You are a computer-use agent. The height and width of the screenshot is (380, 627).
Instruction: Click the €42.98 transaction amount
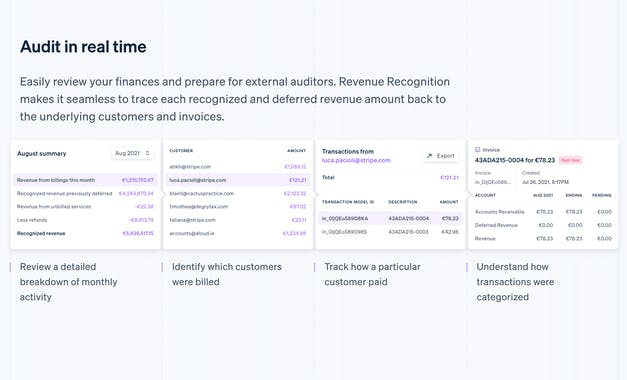pyautogui.click(x=450, y=232)
